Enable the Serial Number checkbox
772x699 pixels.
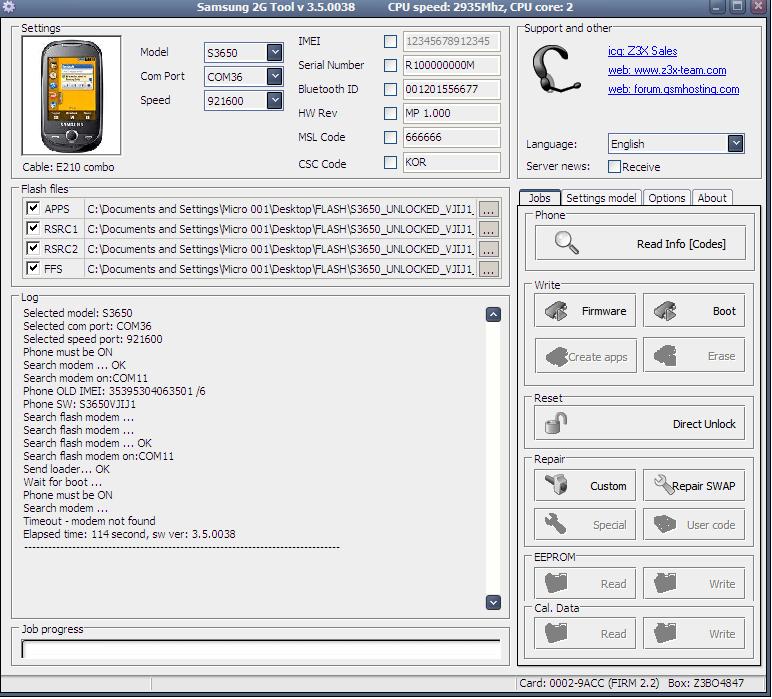390,65
